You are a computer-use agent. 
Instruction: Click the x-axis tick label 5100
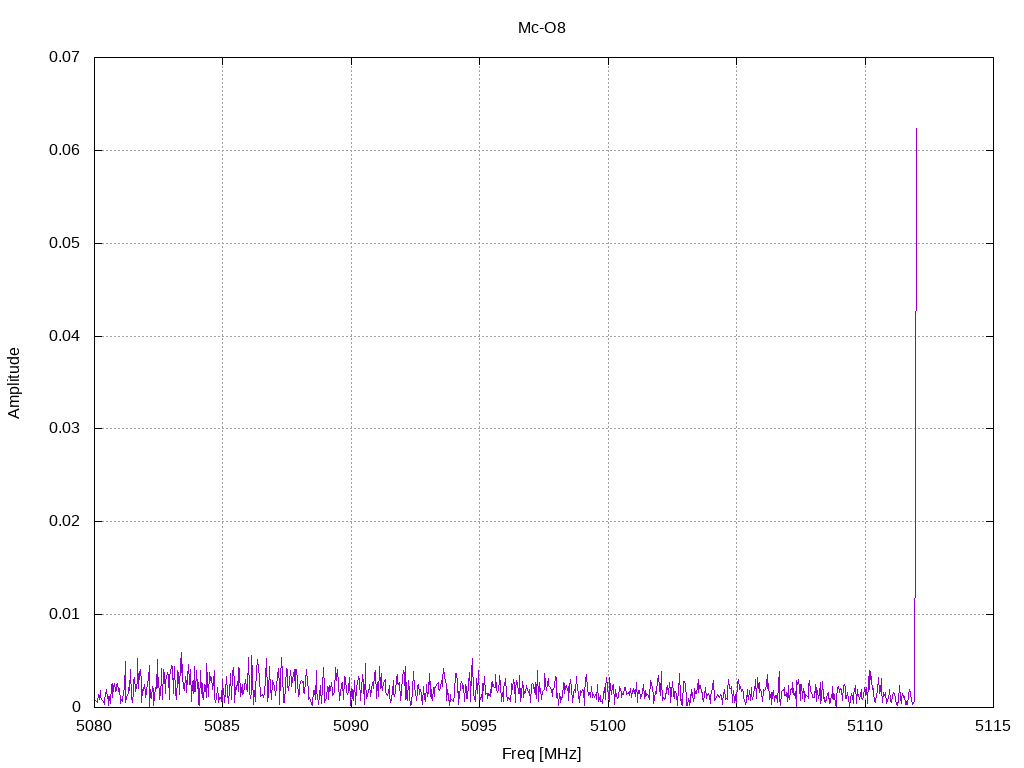[608, 726]
